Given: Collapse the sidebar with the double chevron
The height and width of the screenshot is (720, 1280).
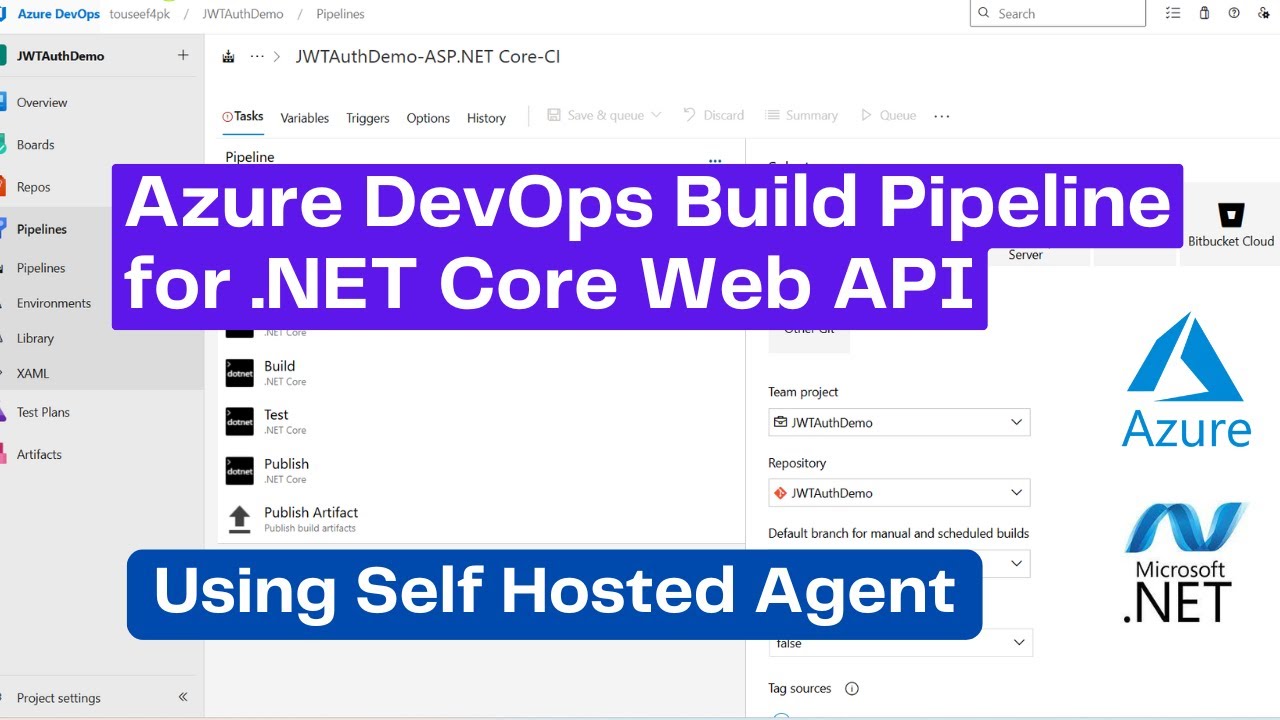Looking at the screenshot, I should pyautogui.click(x=183, y=697).
